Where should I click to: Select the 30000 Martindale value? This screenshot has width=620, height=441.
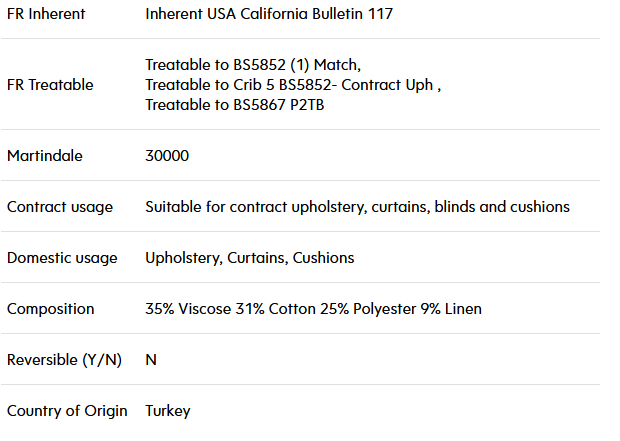click(x=167, y=156)
